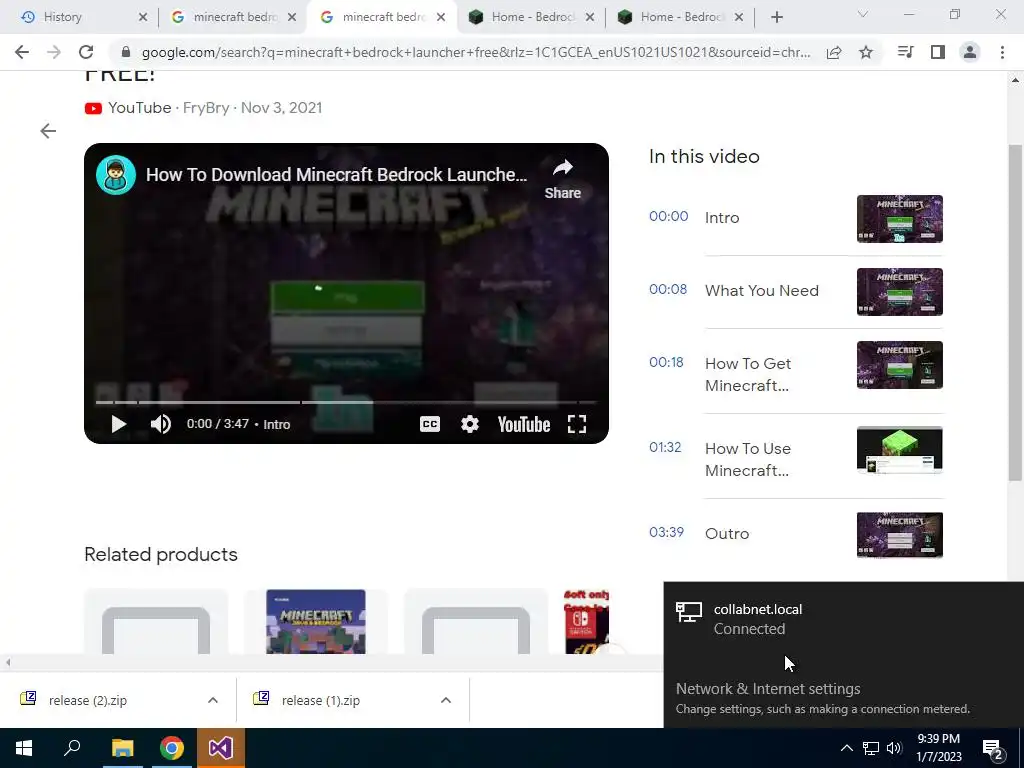Image resolution: width=1024 pixels, height=768 pixels.
Task: Click the YouTube logo in the player
Action: (x=523, y=424)
